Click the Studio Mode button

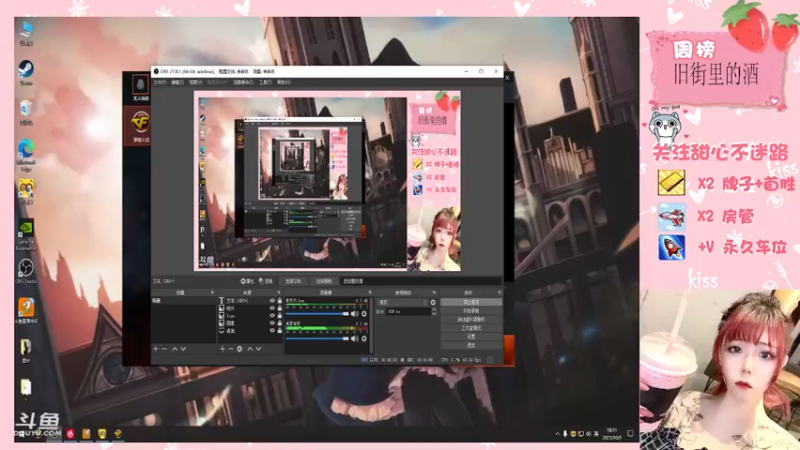(471, 328)
